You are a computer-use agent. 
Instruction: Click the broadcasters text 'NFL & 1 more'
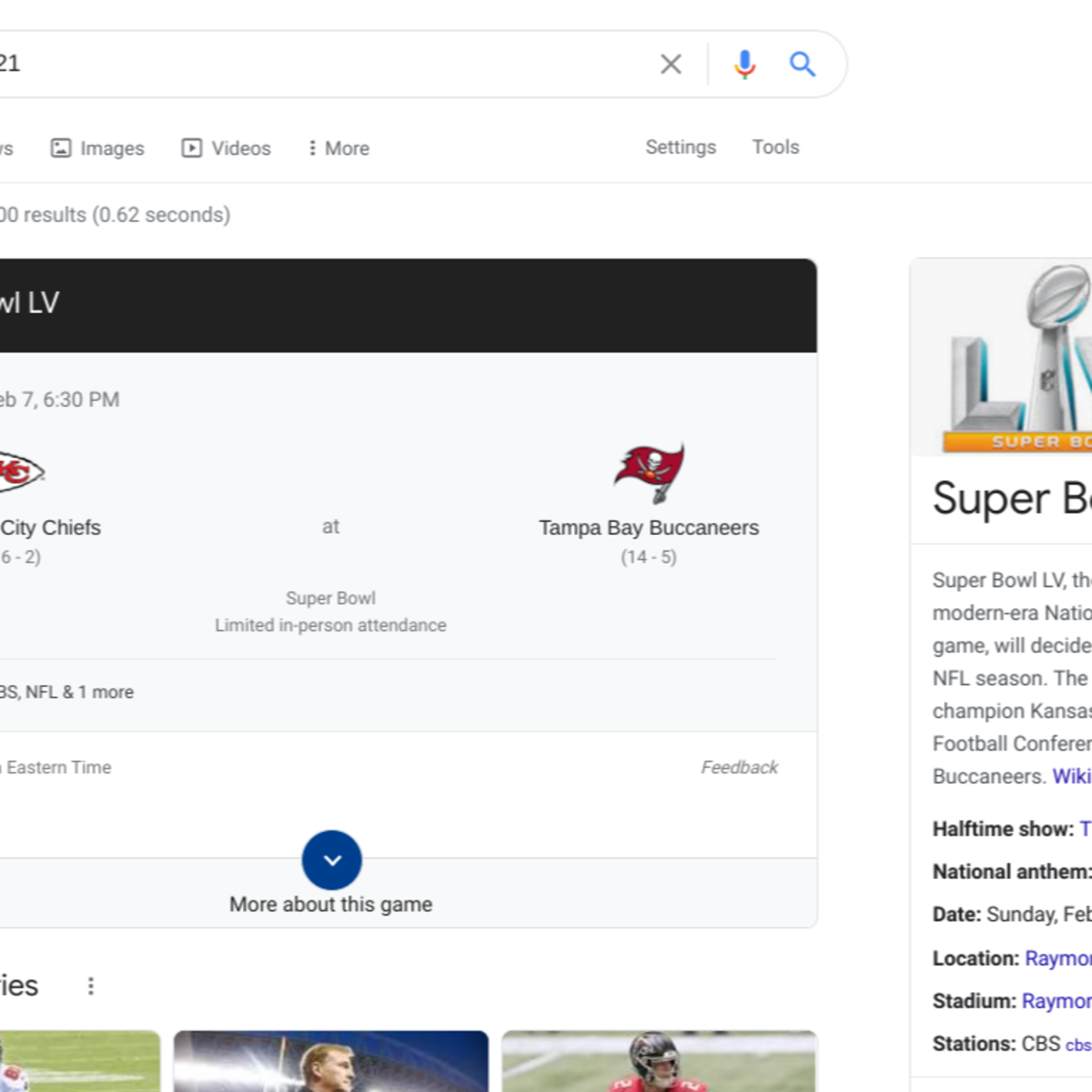pyautogui.click(x=80, y=692)
